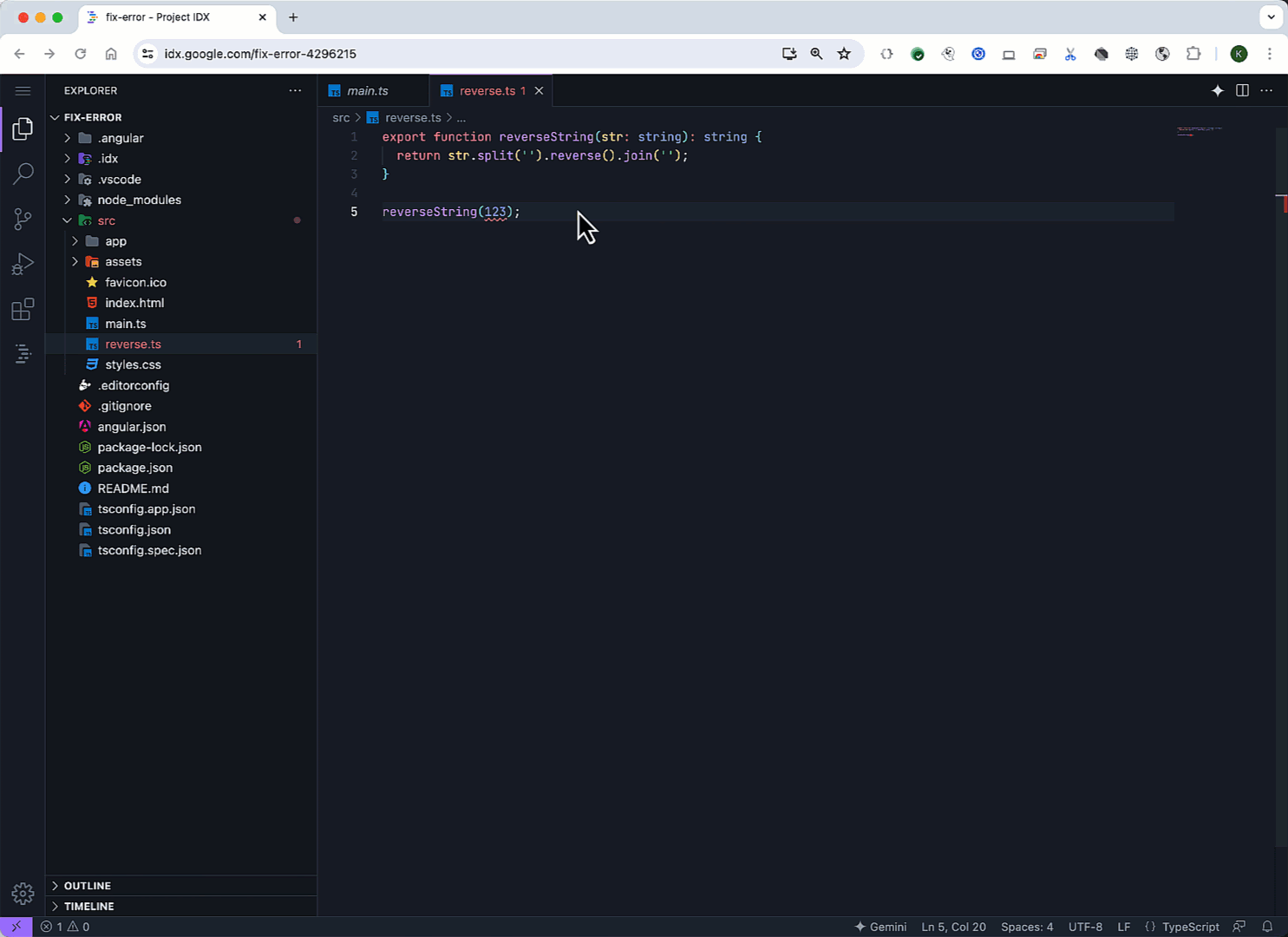Expand the .angular folder
Screen dimensions: 1288x937
[x=121, y=138]
